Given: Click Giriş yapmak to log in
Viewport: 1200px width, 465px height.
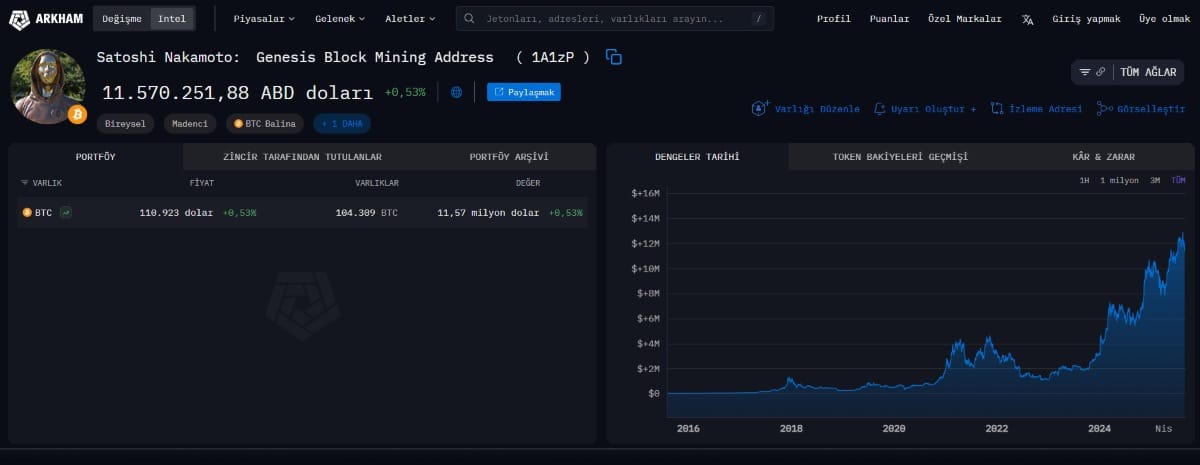Looking at the screenshot, I should [x=1086, y=19].
